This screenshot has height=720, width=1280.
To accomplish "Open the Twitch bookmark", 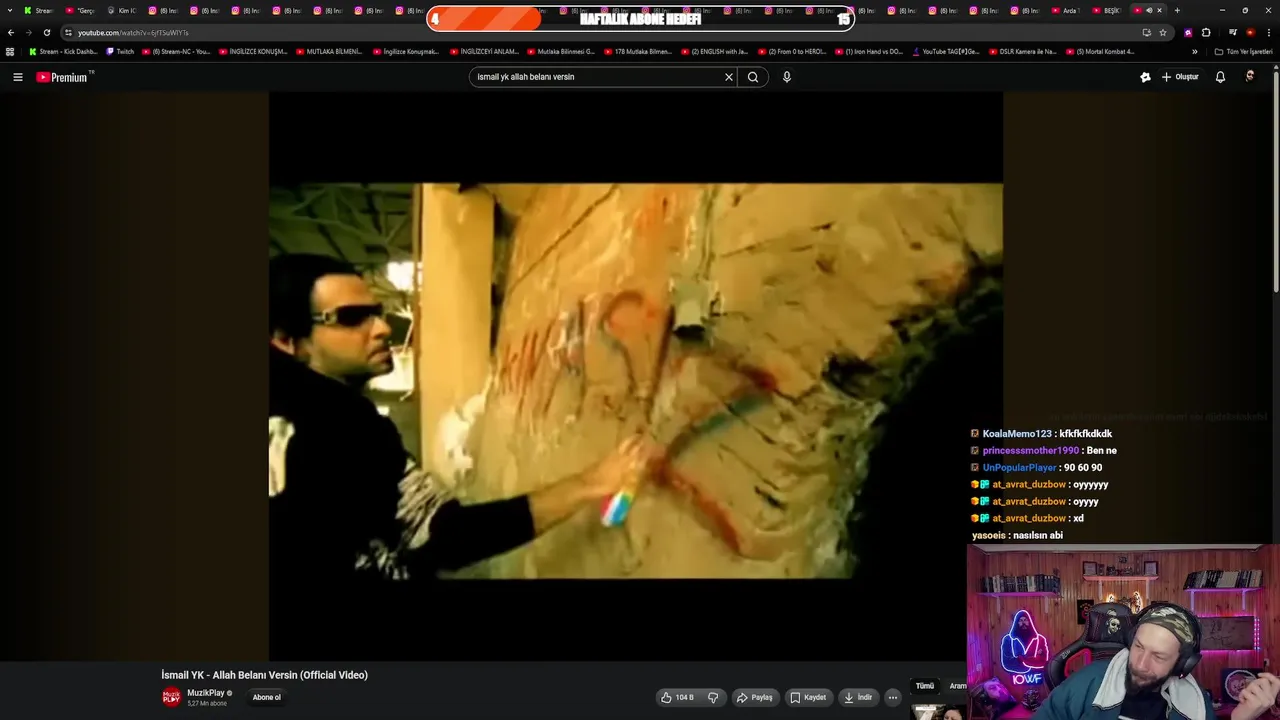I will pos(120,51).
